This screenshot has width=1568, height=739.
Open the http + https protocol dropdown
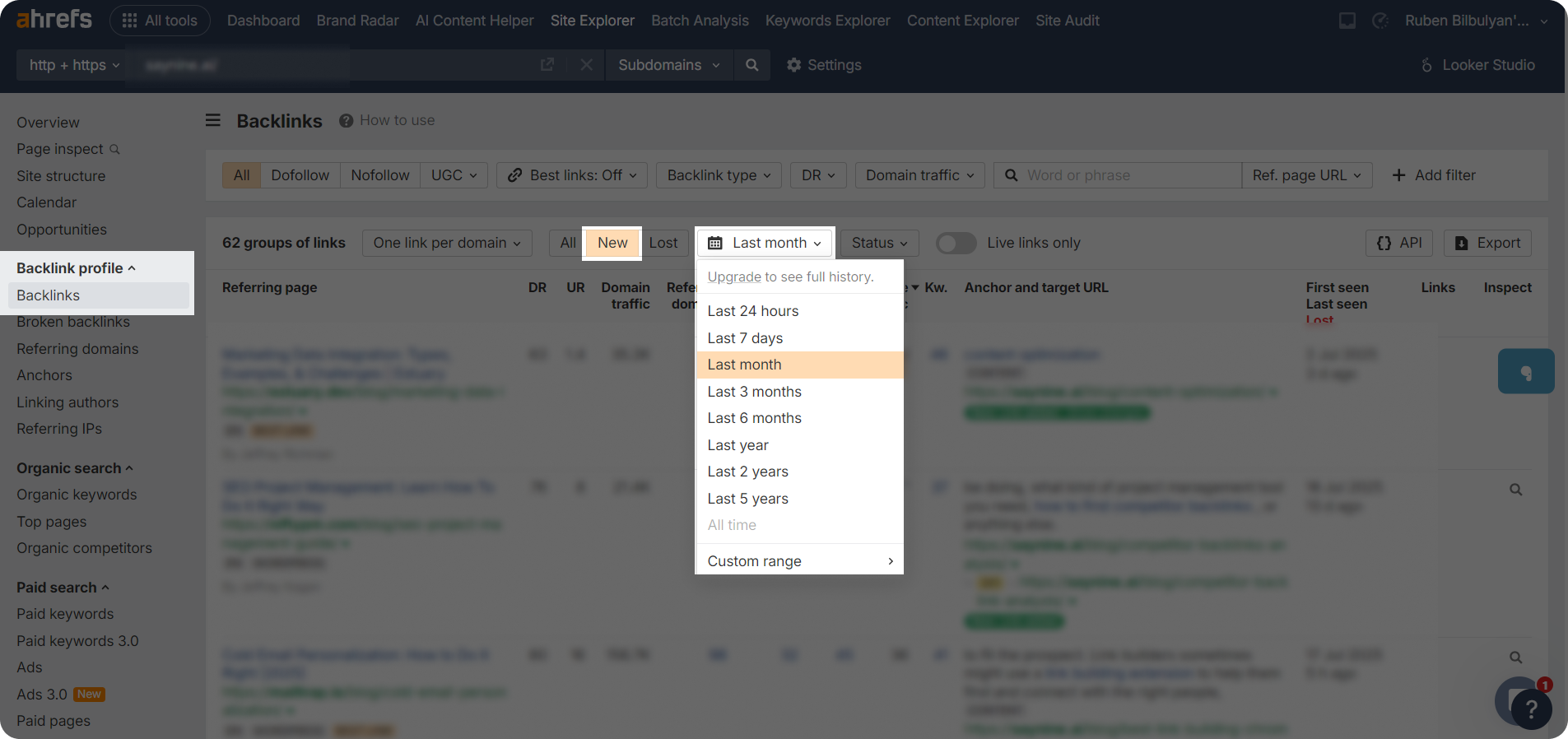[74, 64]
